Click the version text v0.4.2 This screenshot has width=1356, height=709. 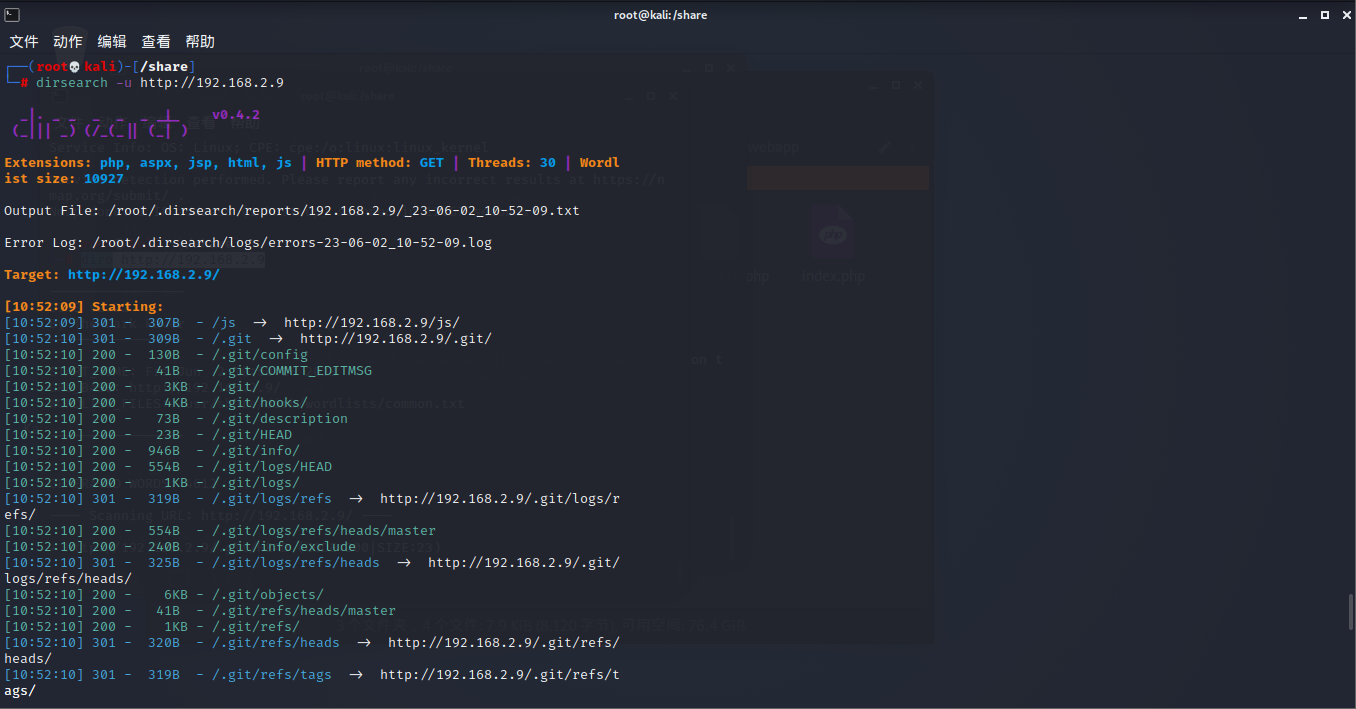236,115
